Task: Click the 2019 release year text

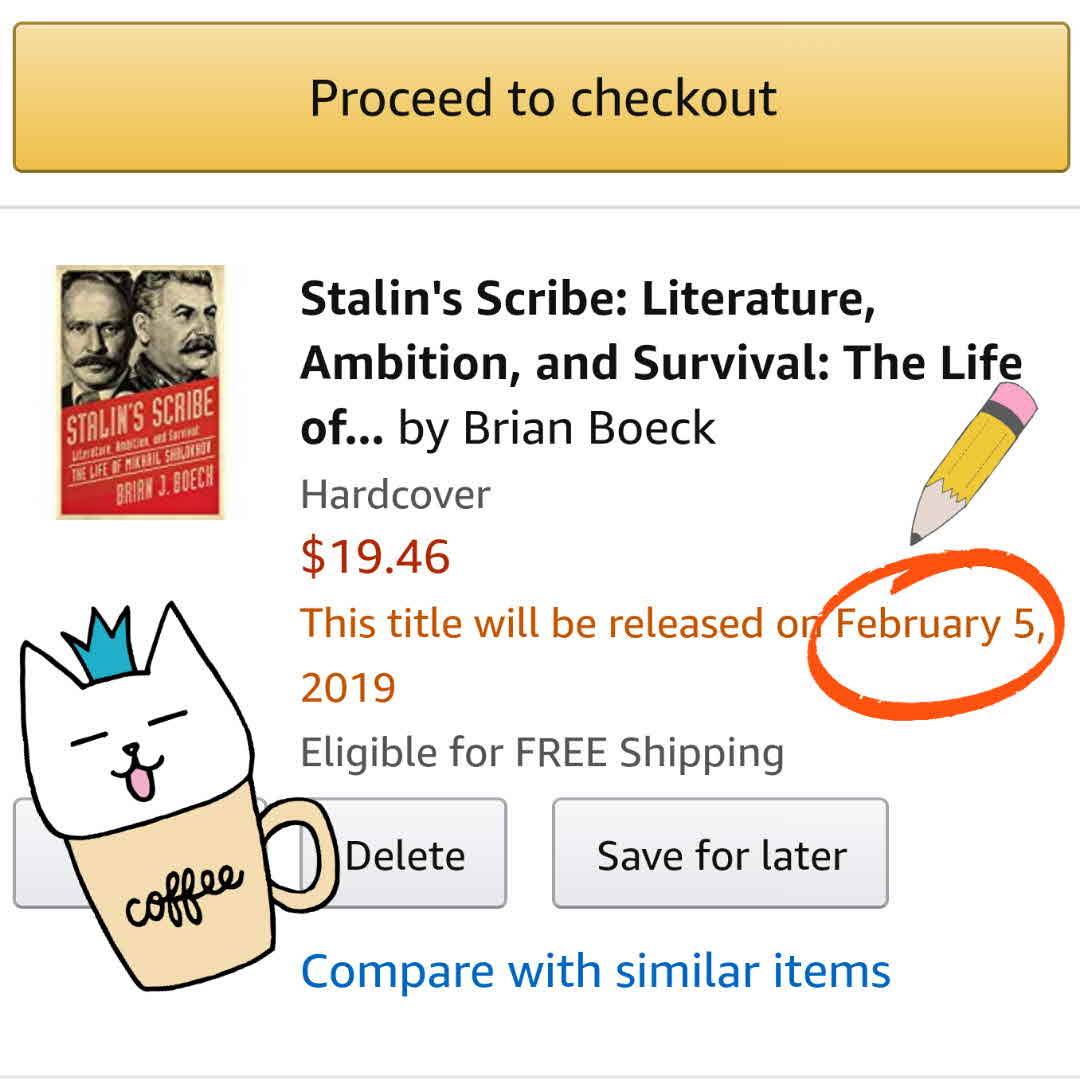Action: [x=347, y=687]
